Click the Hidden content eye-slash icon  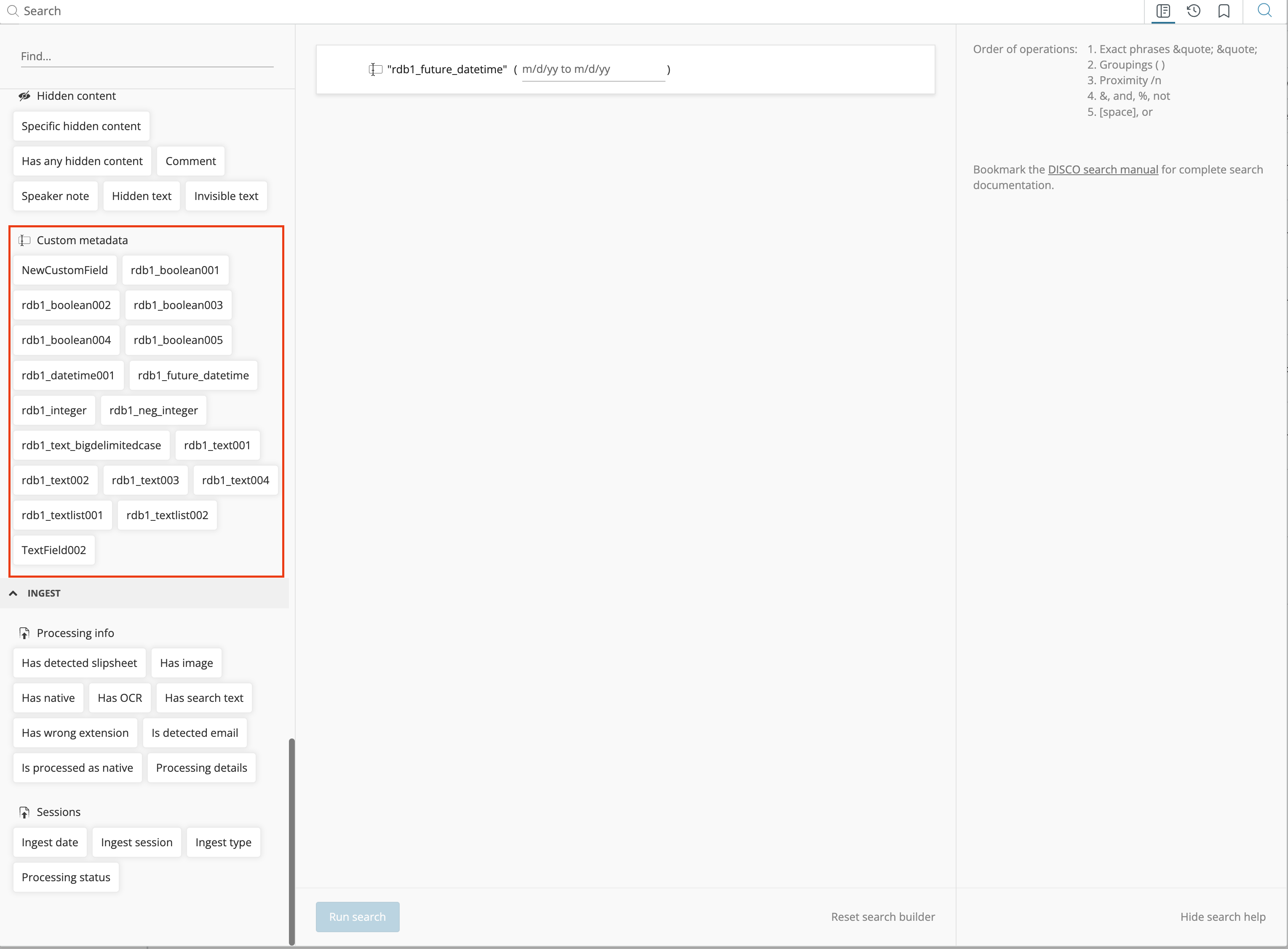click(24, 96)
